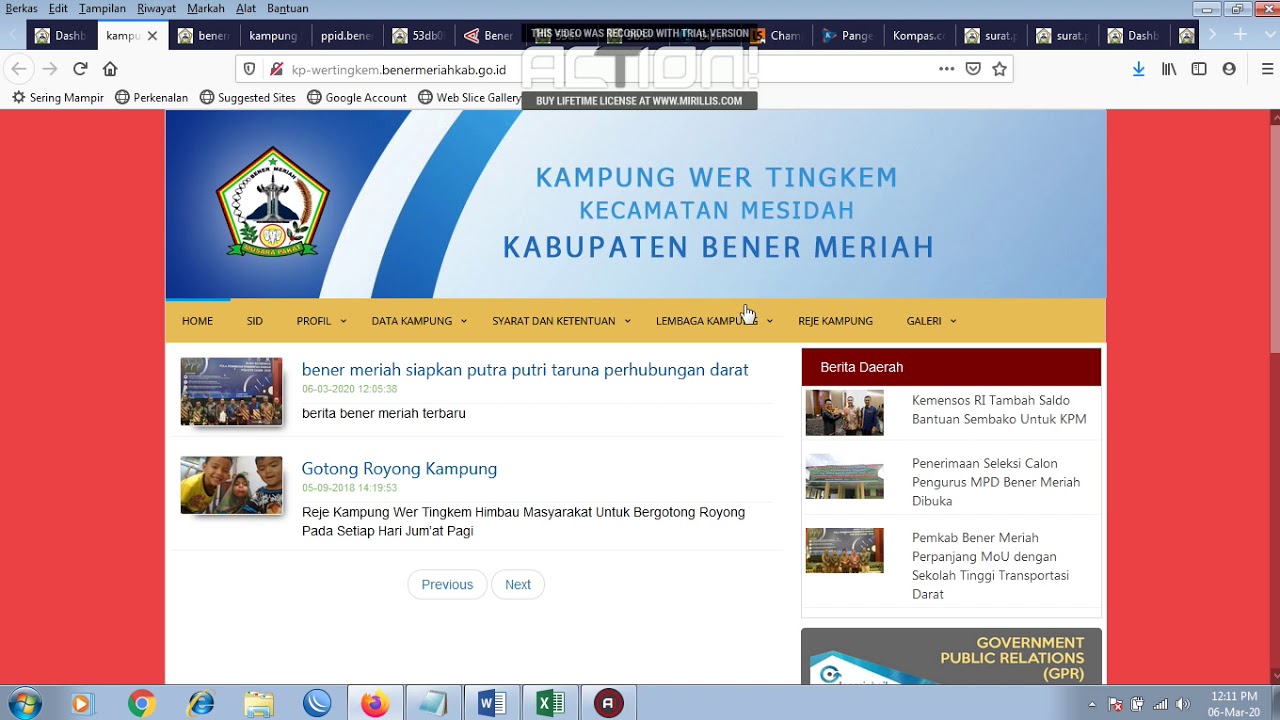Open the Firefox hamburger menu
The image size is (1280, 720).
[x=1267, y=69]
